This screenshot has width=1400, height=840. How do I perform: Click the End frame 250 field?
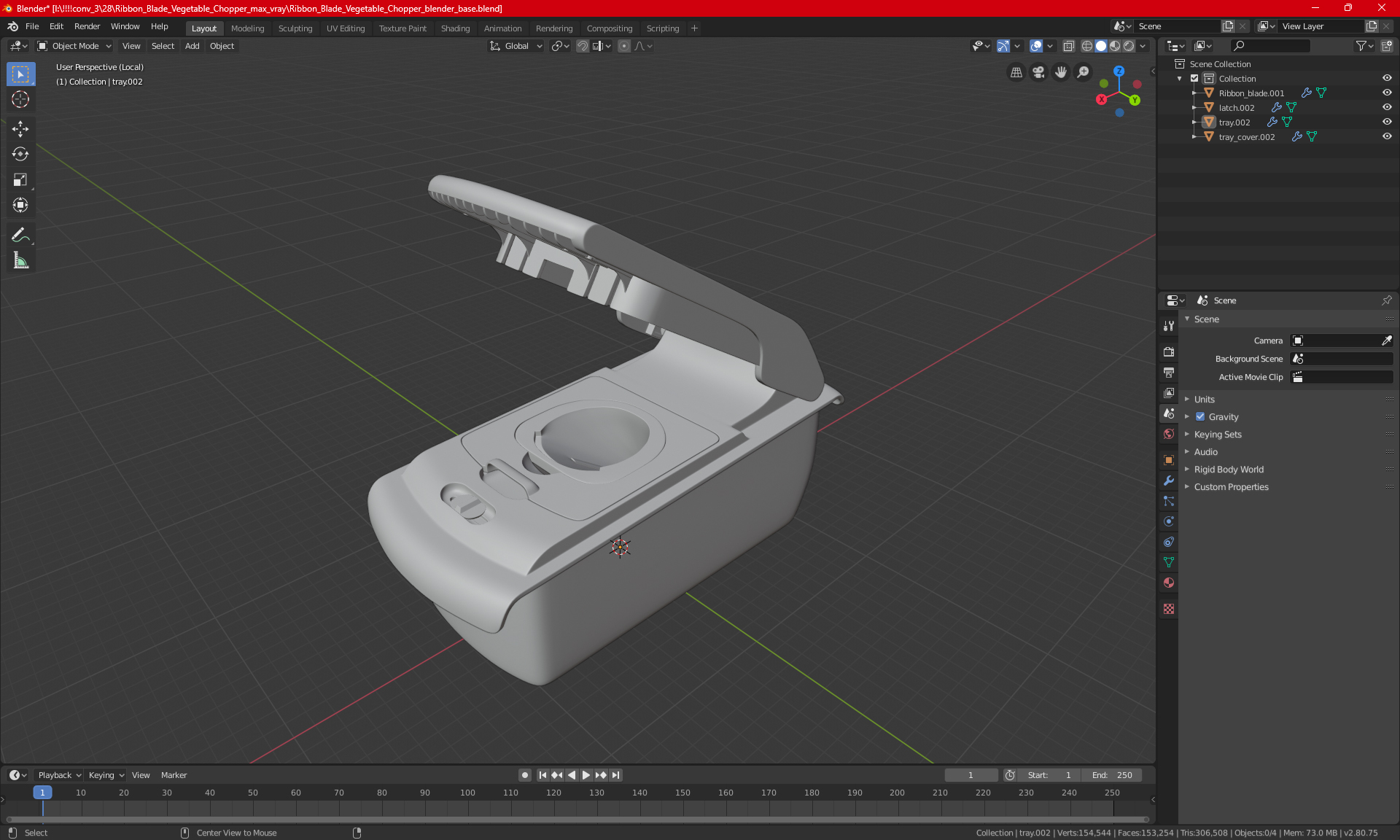pyautogui.click(x=1112, y=775)
